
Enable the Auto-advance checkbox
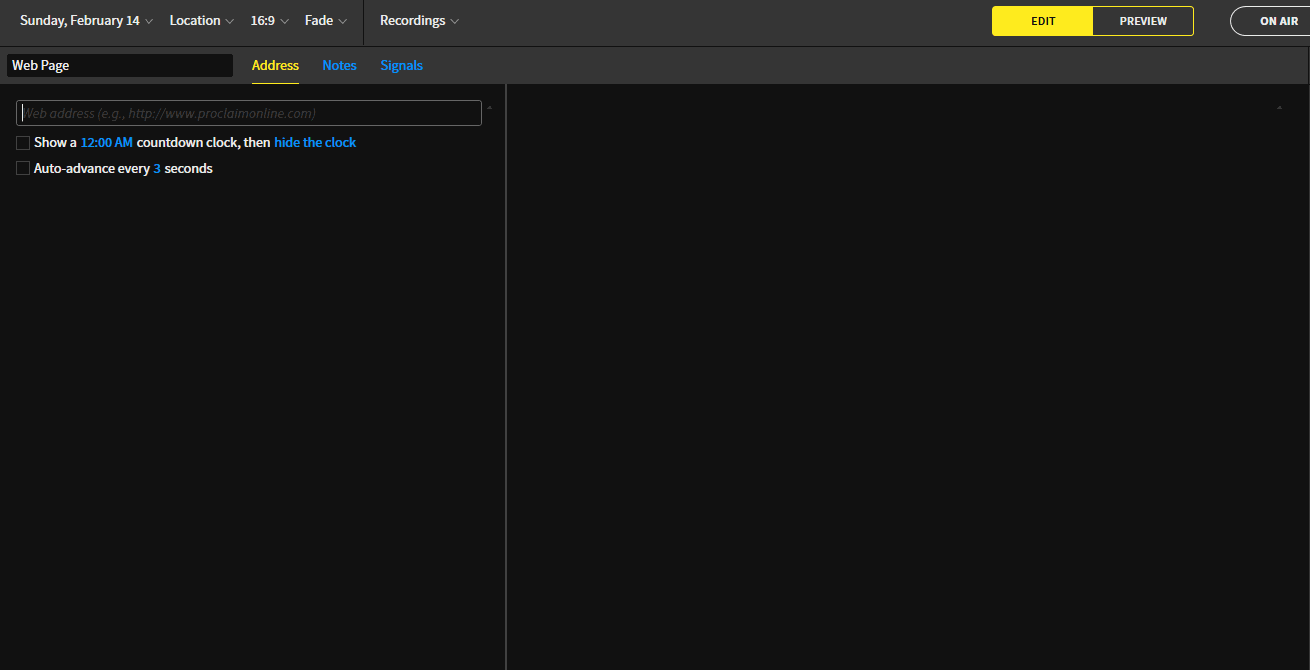[x=23, y=169]
